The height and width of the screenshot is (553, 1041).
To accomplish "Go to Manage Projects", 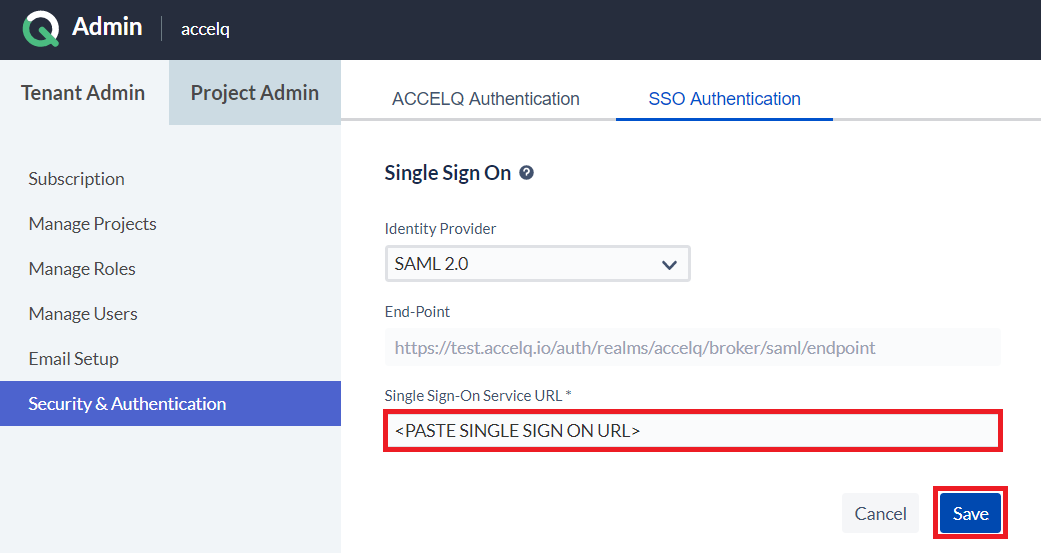I will click(x=92, y=224).
